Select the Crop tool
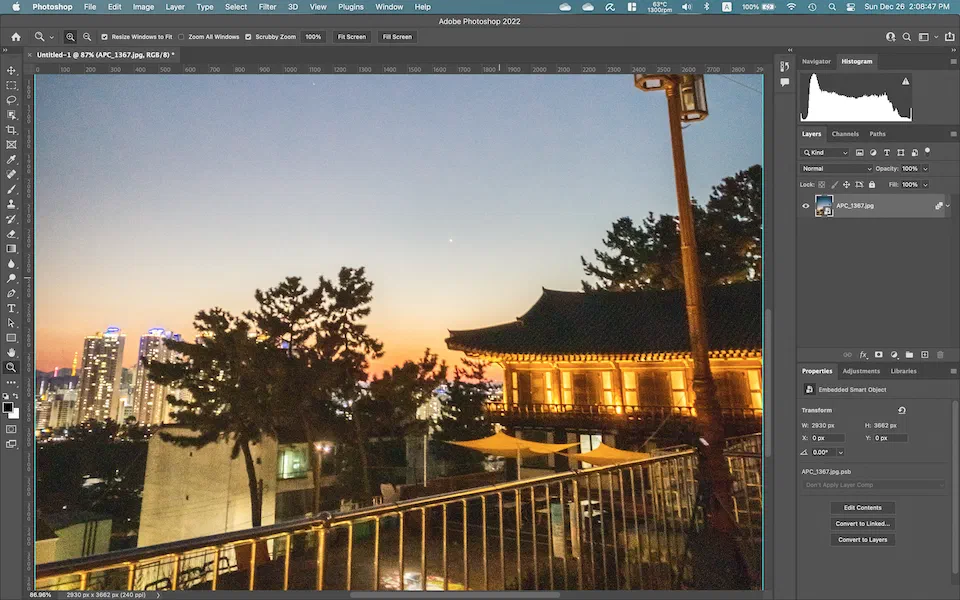This screenshot has height=600, width=960. [x=12, y=130]
